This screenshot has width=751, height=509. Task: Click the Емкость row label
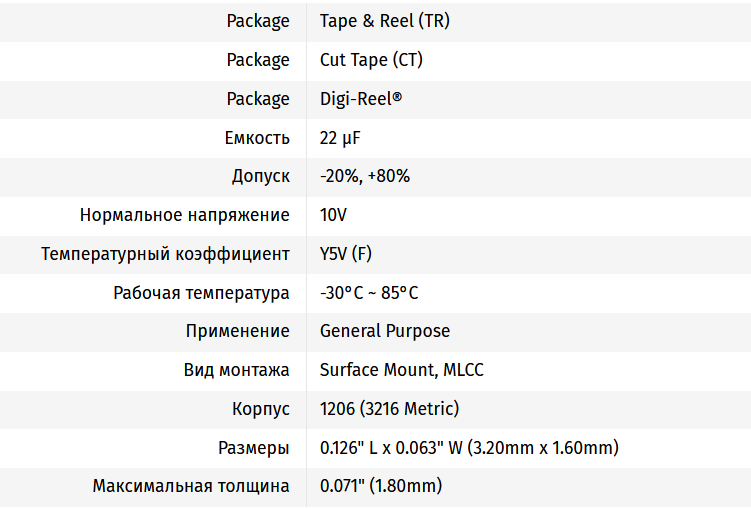[x=258, y=138]
